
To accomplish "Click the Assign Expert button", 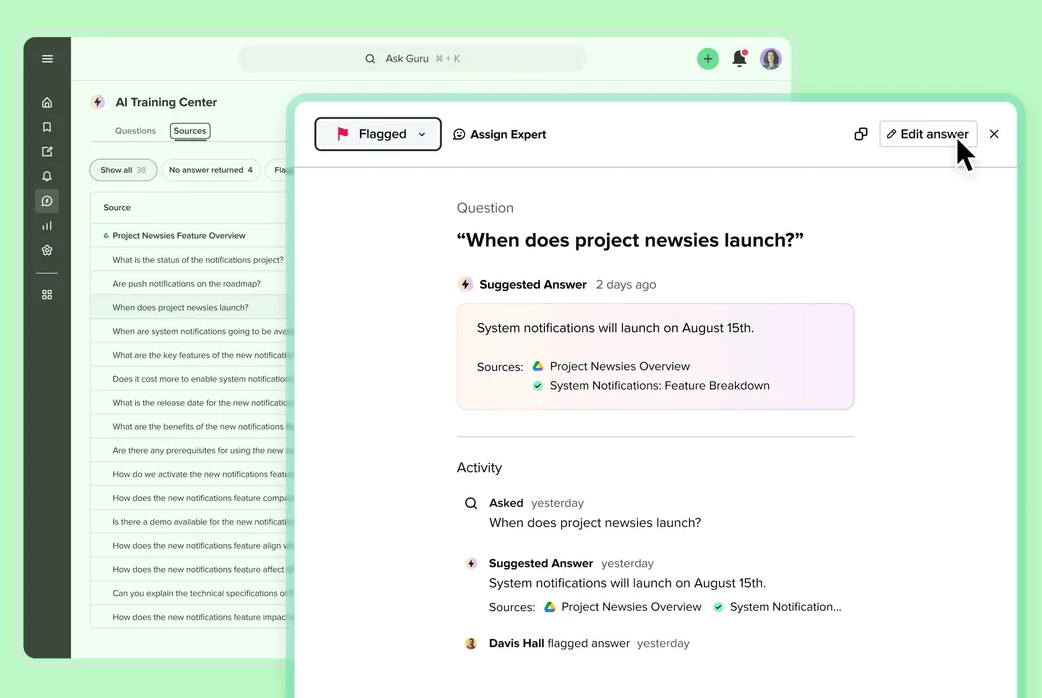I will (x=500, y=134).
